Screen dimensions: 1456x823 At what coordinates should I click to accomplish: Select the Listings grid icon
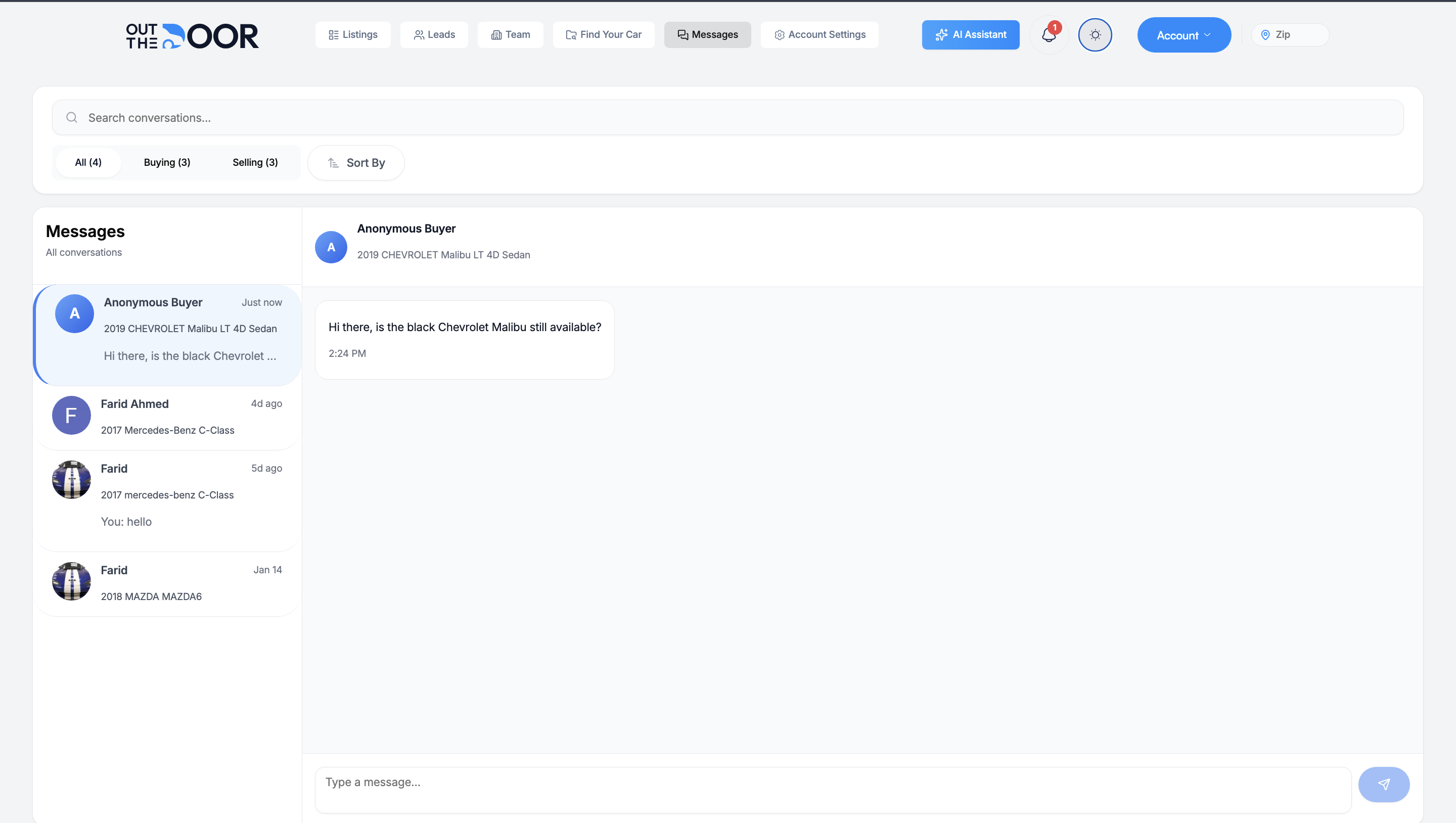(x=334, y=34)
